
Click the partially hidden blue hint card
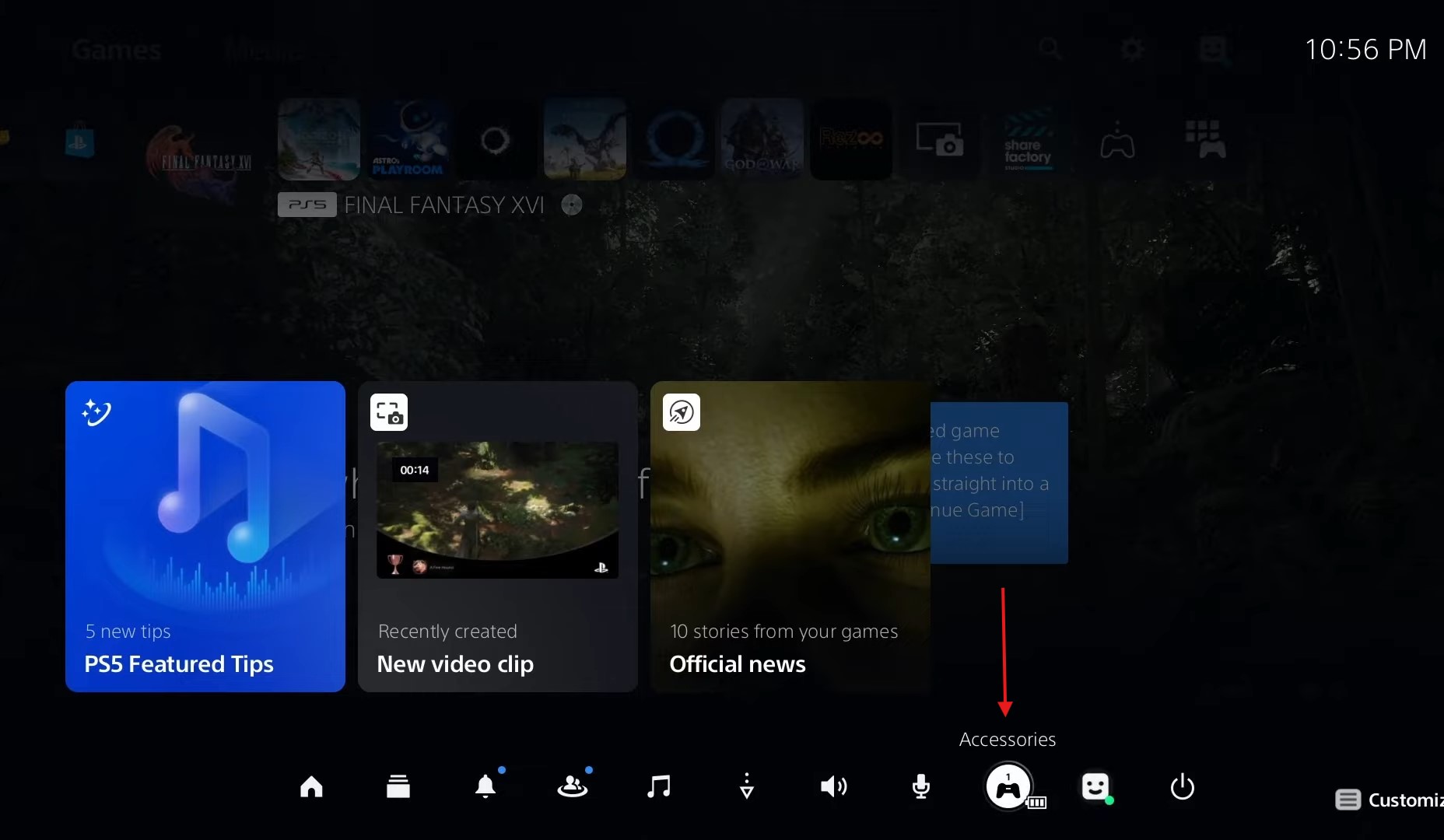(x=999, y=483)
